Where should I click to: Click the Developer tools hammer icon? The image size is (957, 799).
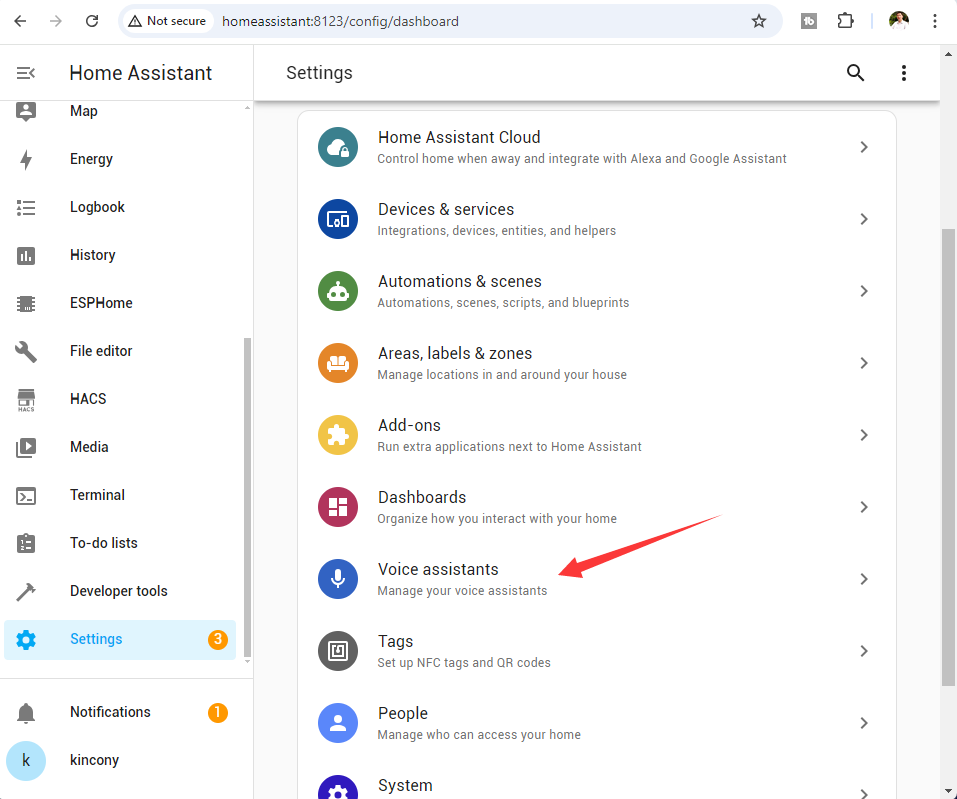[26, 591]
